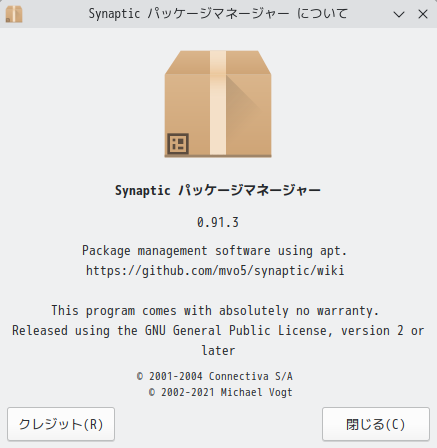Viewport: 437px width, 448px height.
Task: Open the クレジット(R) credits button
Action: pos(61,424)
